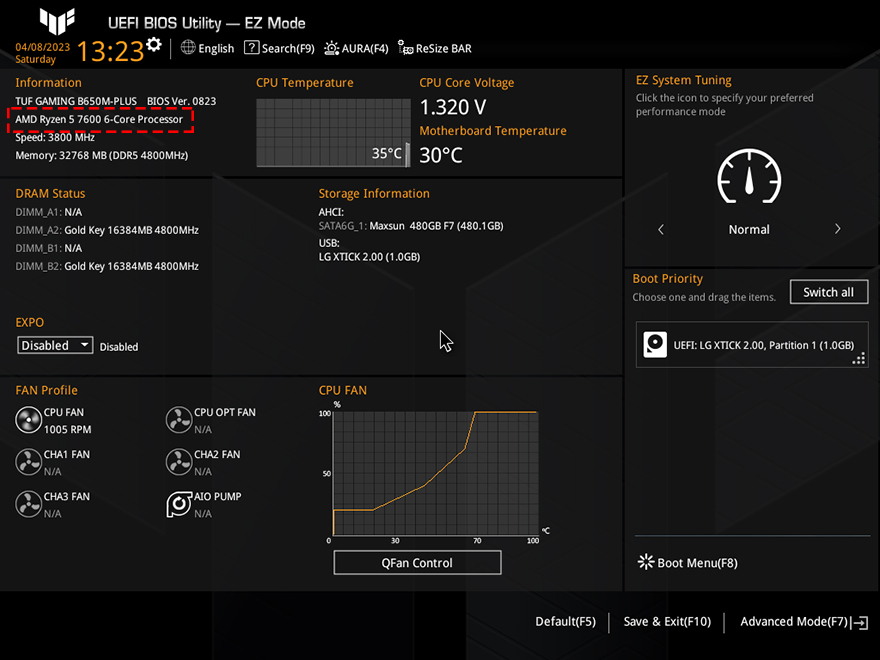Click DIMM_A1: N/A entry
880x660 pixels.
pyautogui.click(x=48, y=212)
